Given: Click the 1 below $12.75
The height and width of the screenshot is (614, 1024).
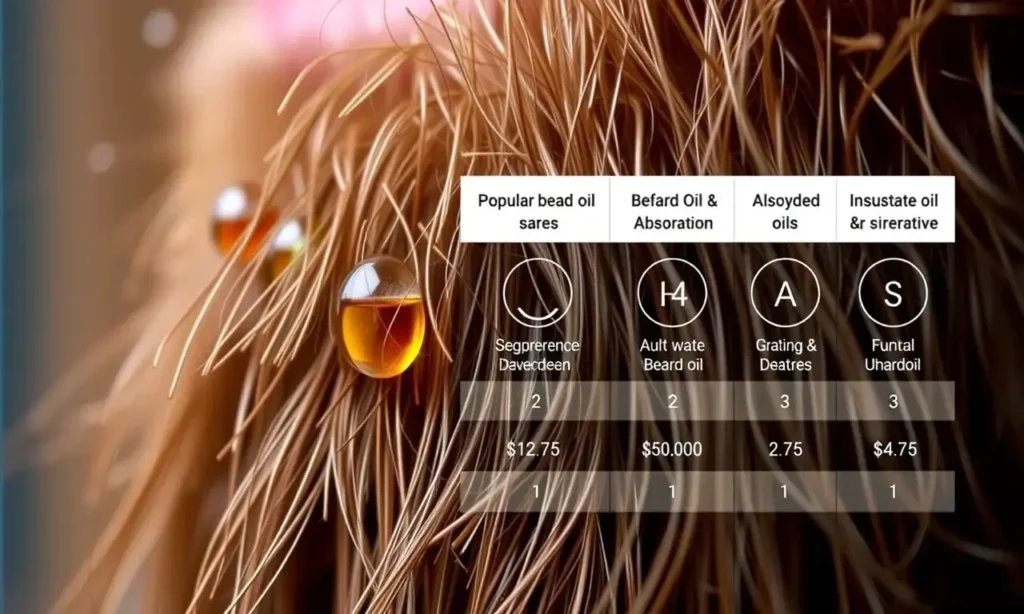Looking at the screenshot, I should (536, 491).
